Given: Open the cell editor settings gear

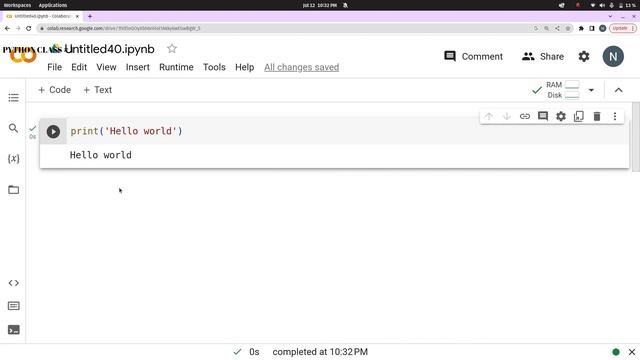Looking at the screenshot, I should coord(561,116).
